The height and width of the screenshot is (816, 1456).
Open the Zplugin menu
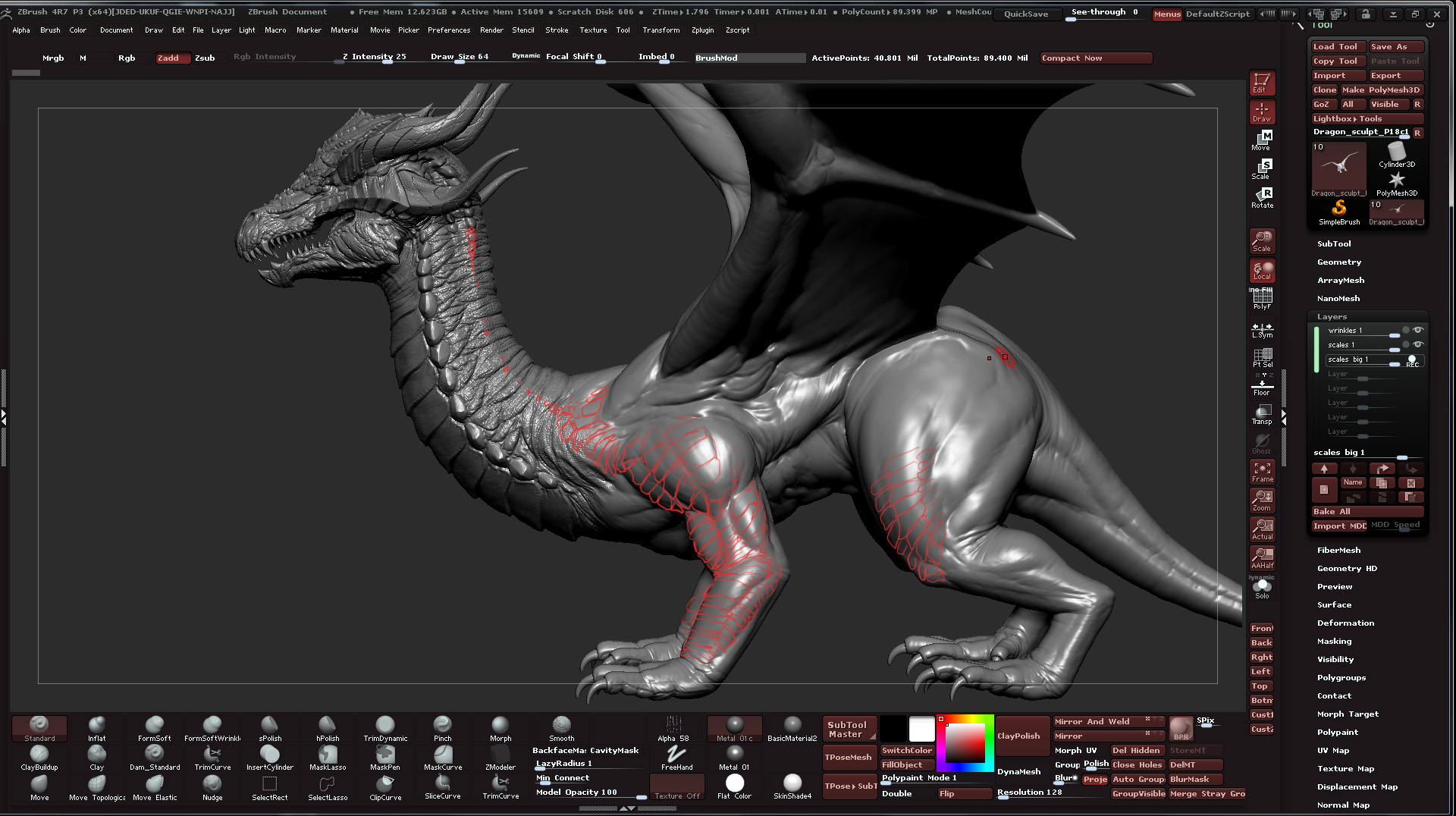[x=702, y=30]
